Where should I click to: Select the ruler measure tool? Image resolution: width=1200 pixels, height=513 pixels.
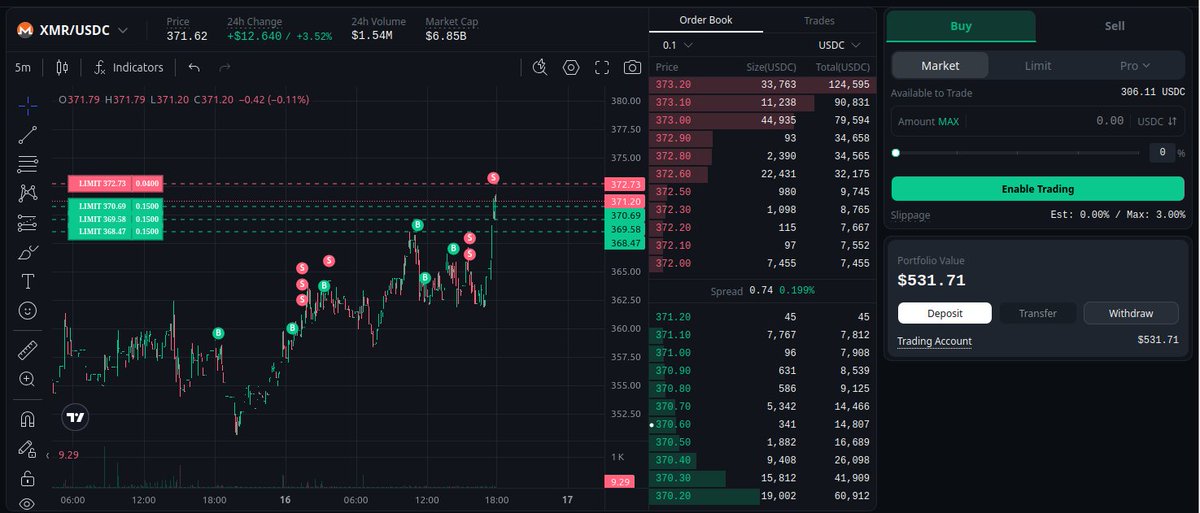[x=28, y=350]
